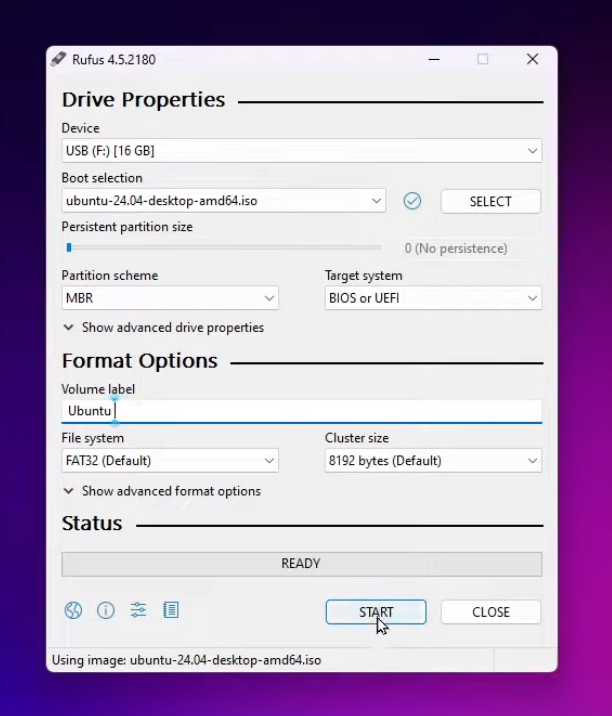Open the Device dropdown
This screenshot has width=612, height=716.
301,151
